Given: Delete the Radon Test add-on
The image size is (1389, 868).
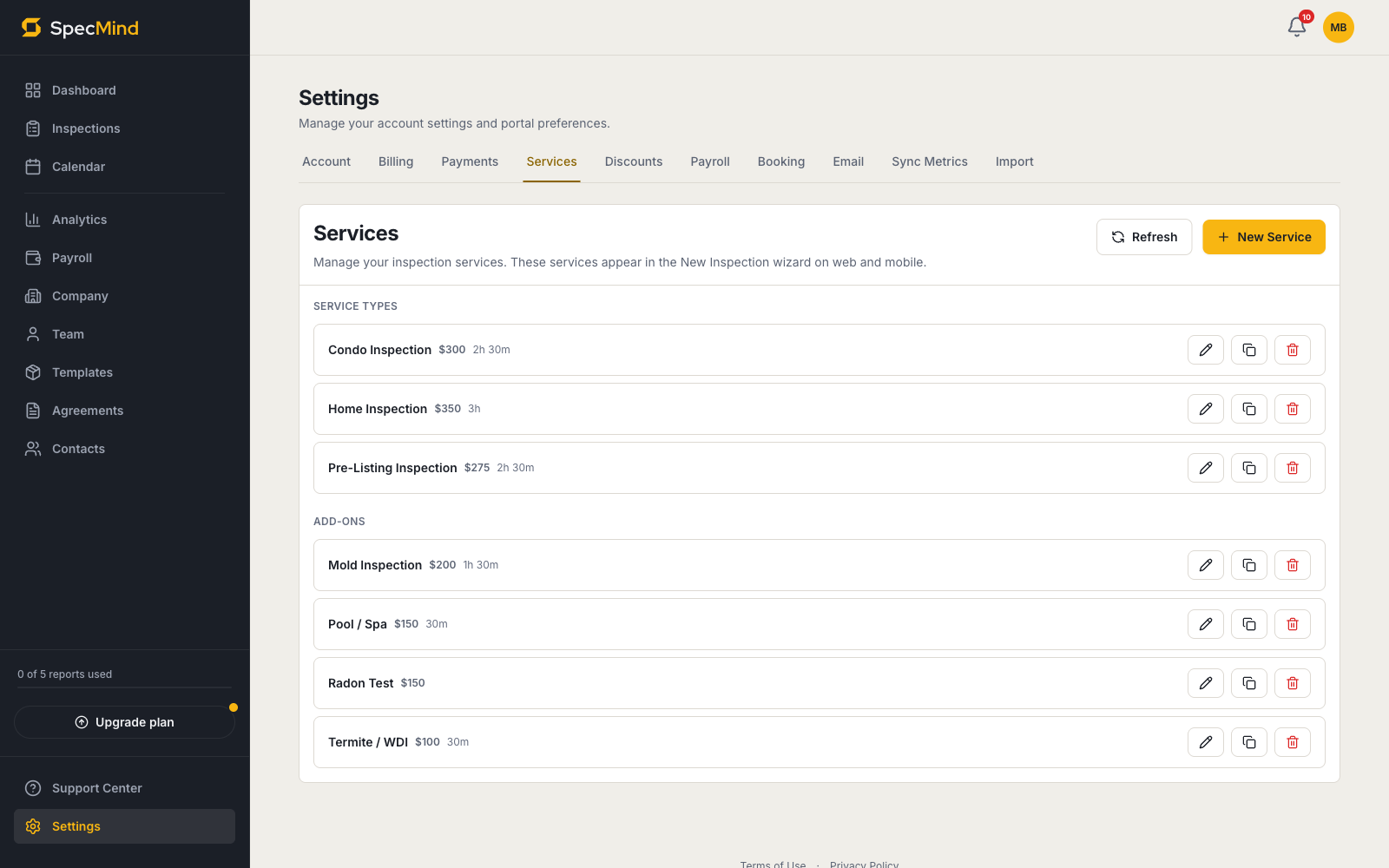Looking at the screenshot, I should point(1293,683).
